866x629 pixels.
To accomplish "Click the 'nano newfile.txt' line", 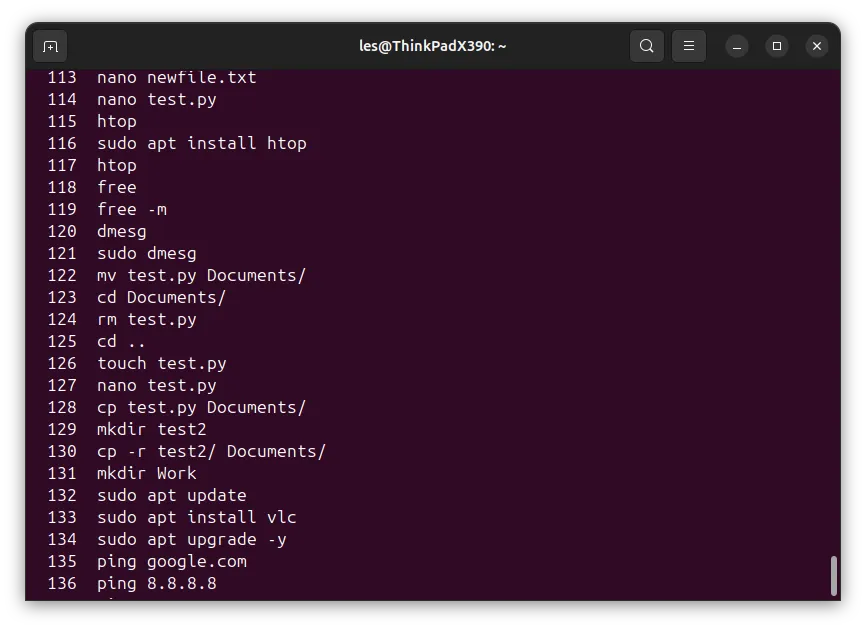I will 152,77.
